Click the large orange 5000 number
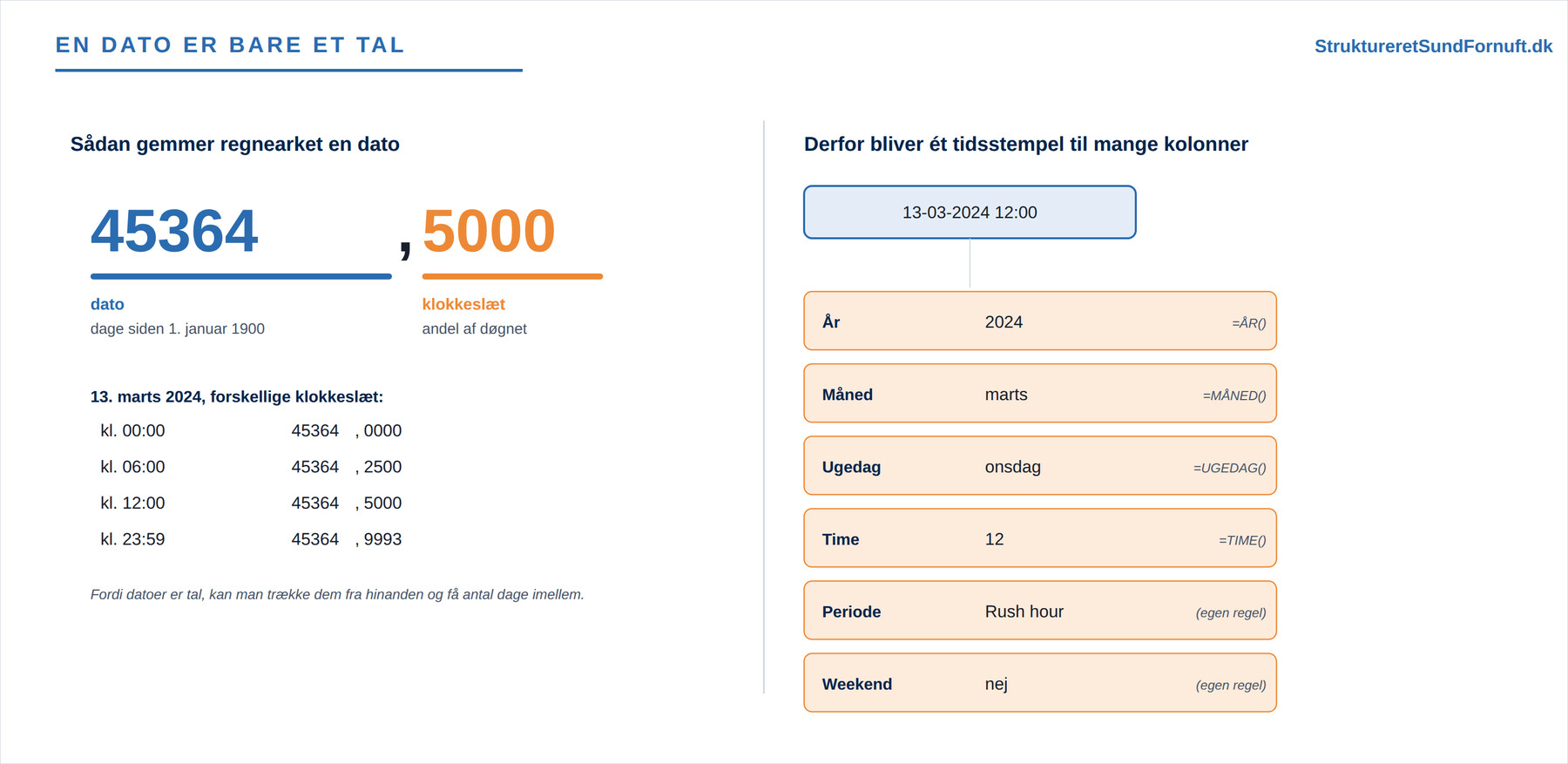The height and width of the screenshot is (764, 1568). pyautogui.click(x=489, y=231)
